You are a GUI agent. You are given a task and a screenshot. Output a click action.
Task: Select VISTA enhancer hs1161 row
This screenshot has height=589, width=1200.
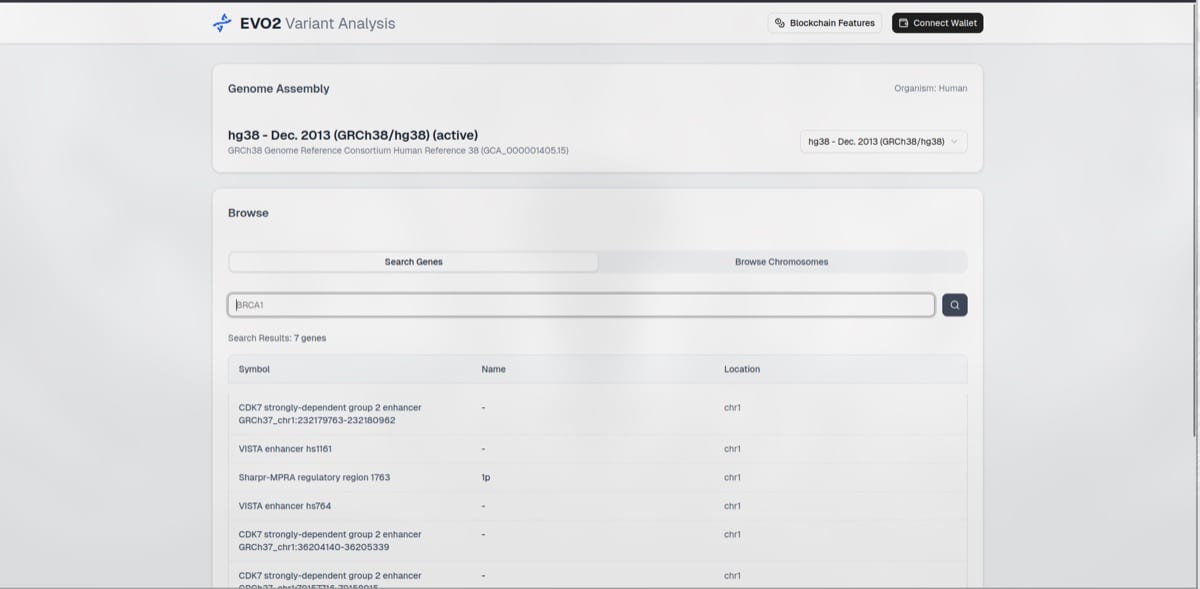(597, 449)
